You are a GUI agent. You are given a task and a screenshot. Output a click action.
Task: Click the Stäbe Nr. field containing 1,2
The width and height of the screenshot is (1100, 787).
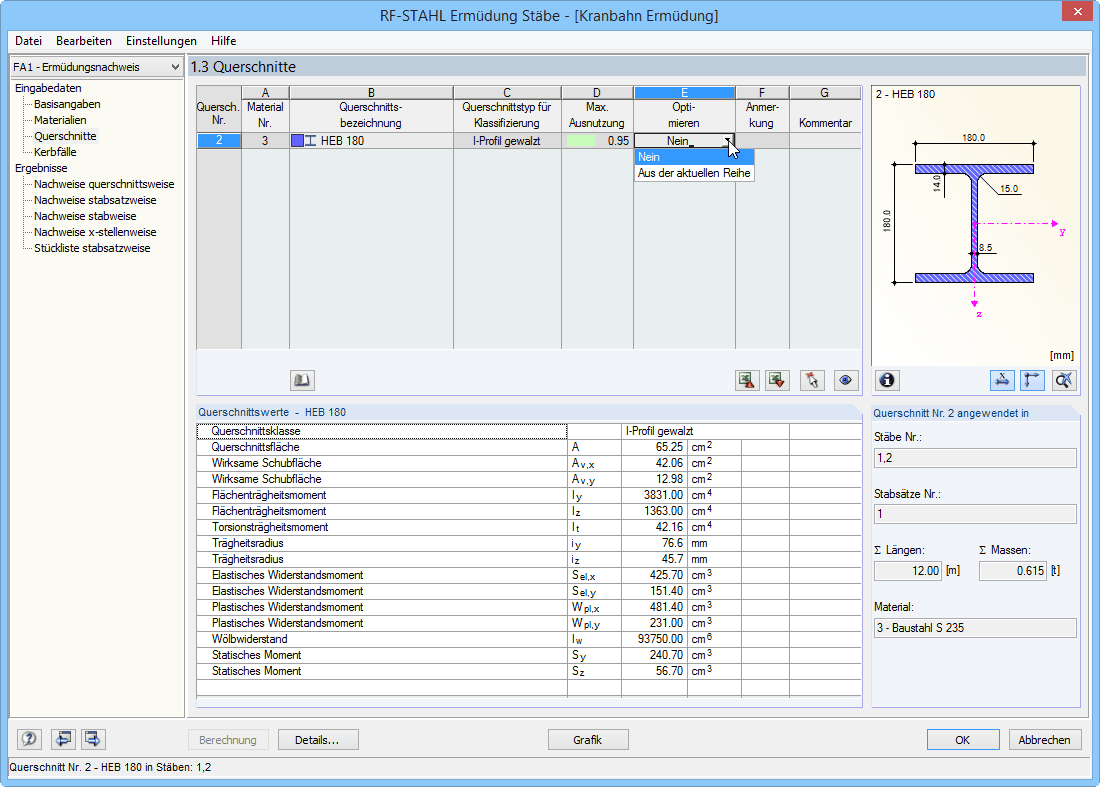pos(975,458)
